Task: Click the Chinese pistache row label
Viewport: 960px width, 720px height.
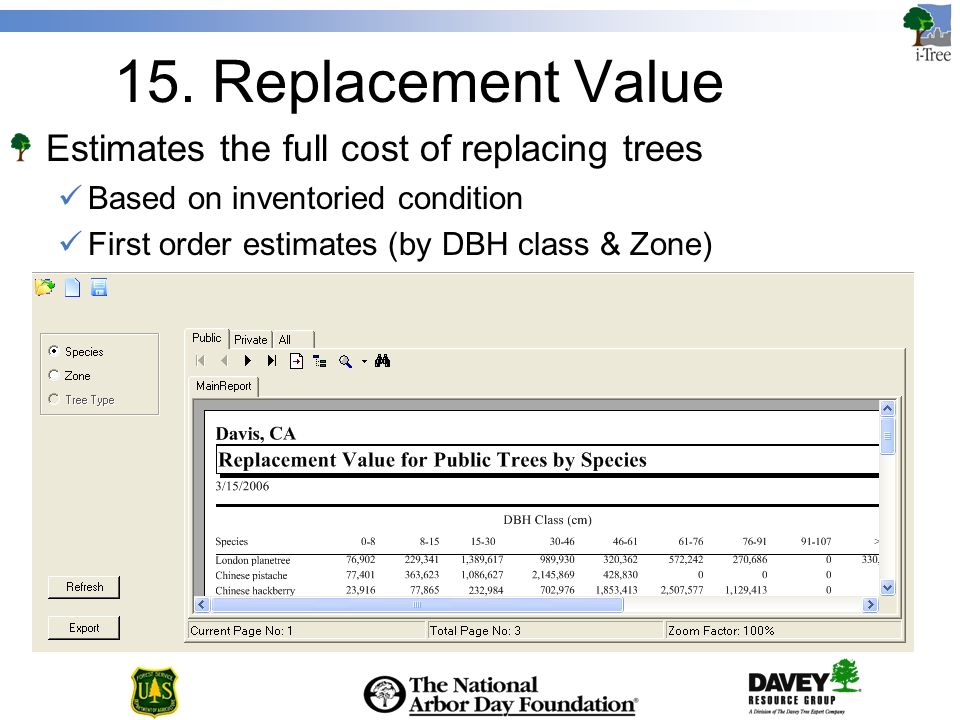Action: click(251, 576)
